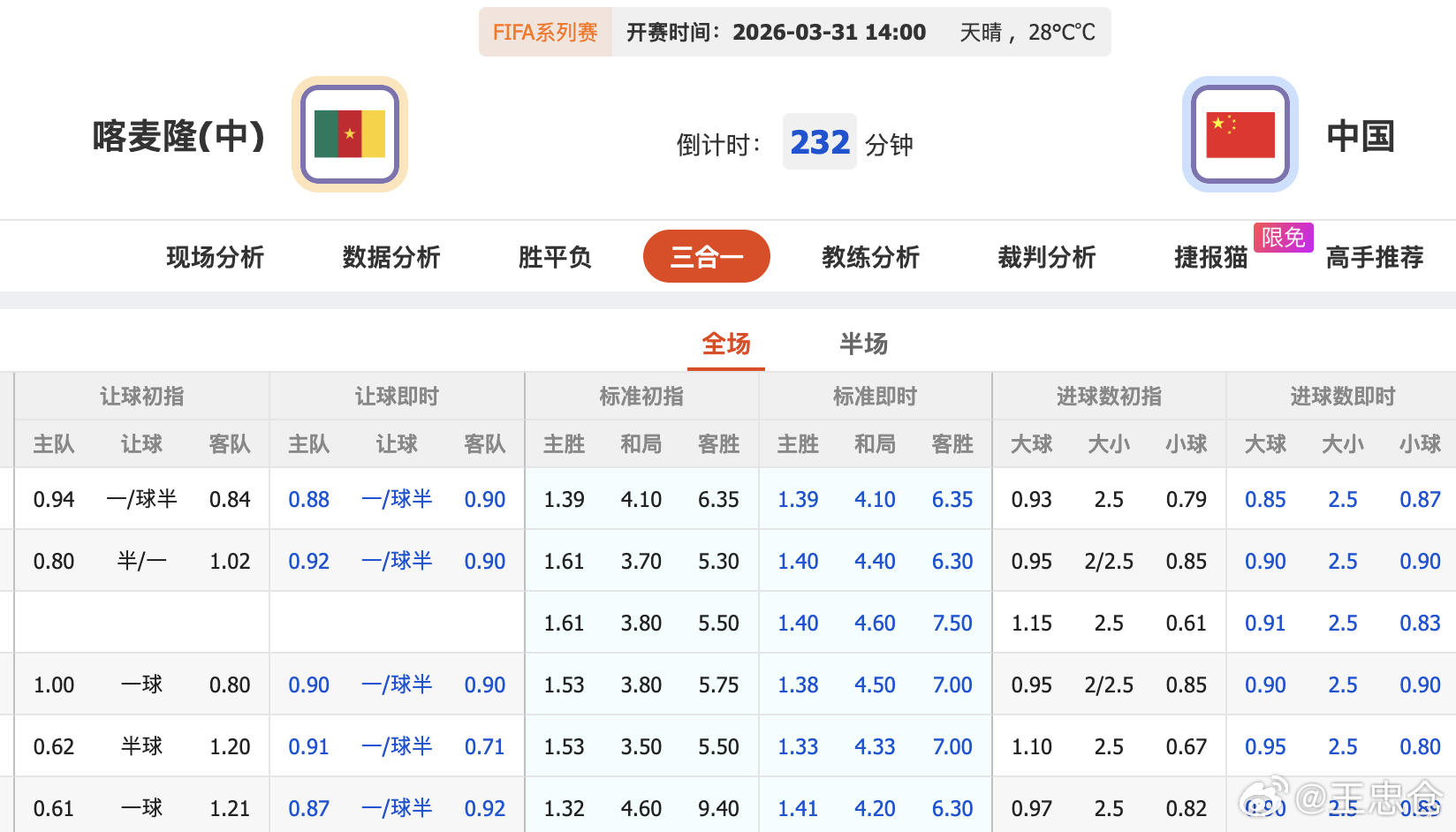Click the draw odds 4.40 link
This screenshot has height=832, width=1456.
pyautogui.click(x=875, y=561)
